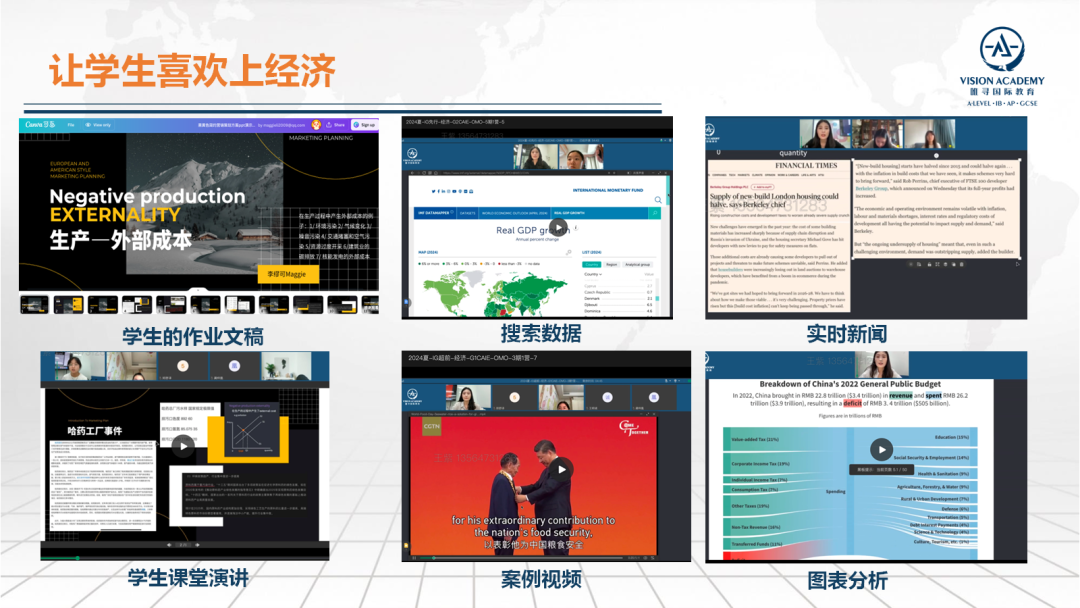The height and width of the screenshot is (608, 1080).
Task: Select the teal Country filter in List (2024)
Action: (x=592, y=264)
